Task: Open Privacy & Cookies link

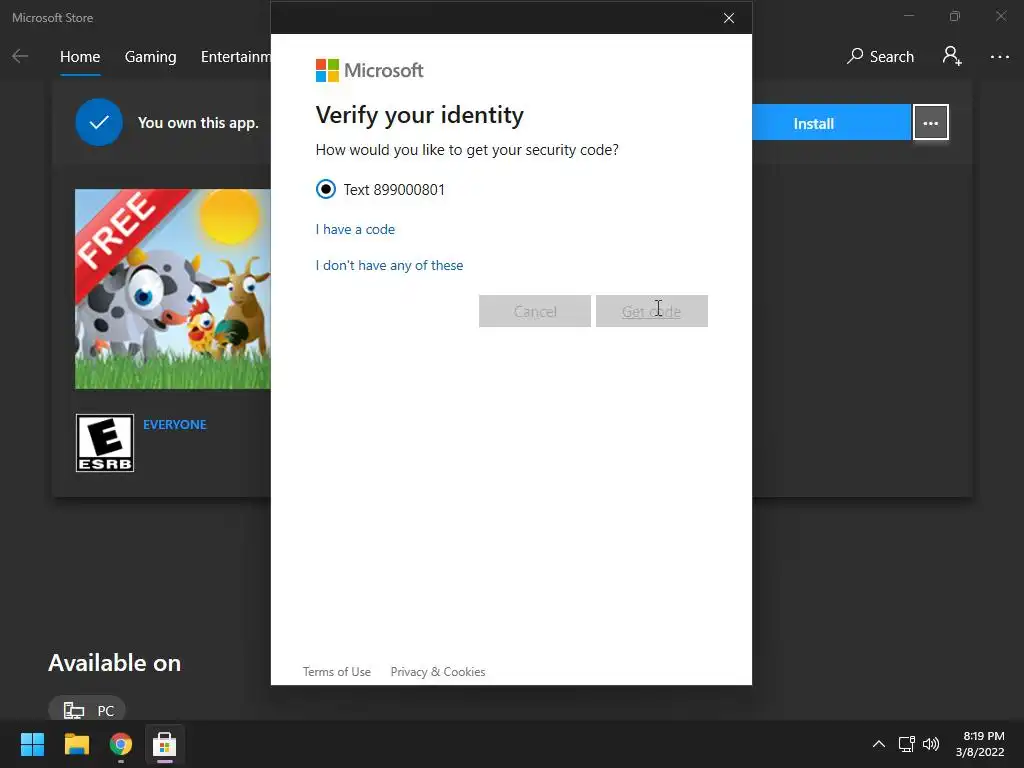Action: tap(438, 671)
